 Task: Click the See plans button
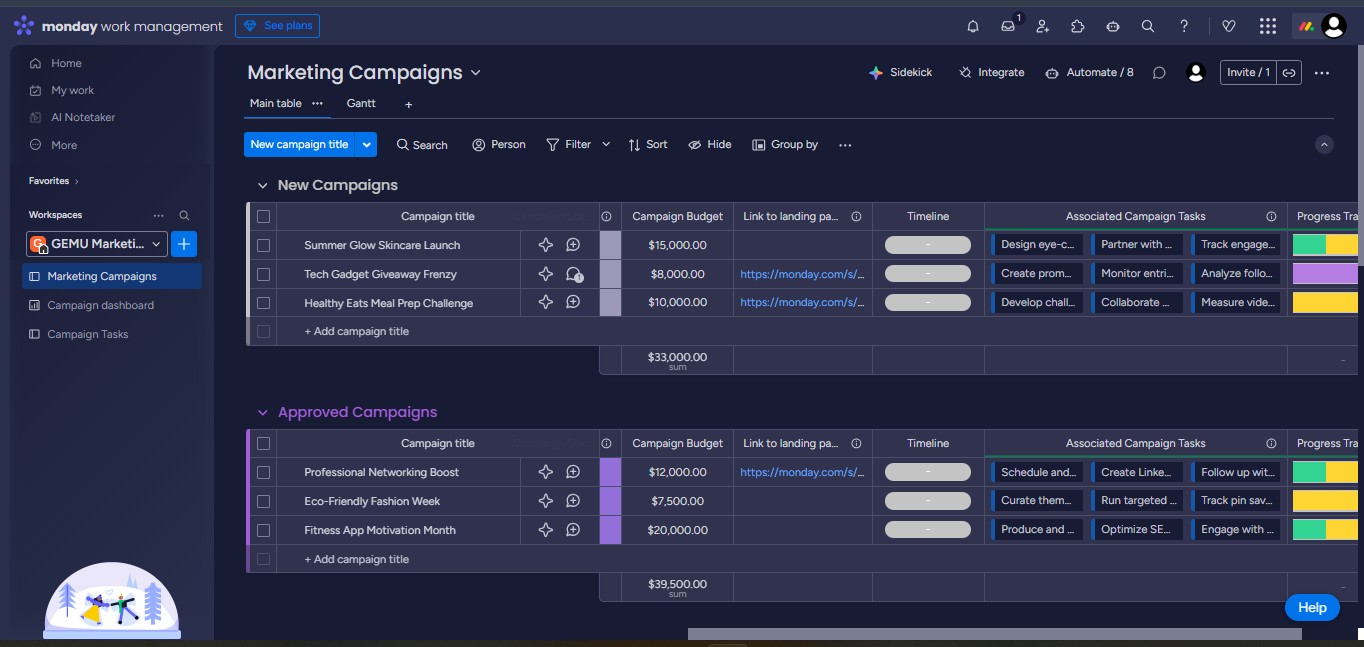point(278,26)
